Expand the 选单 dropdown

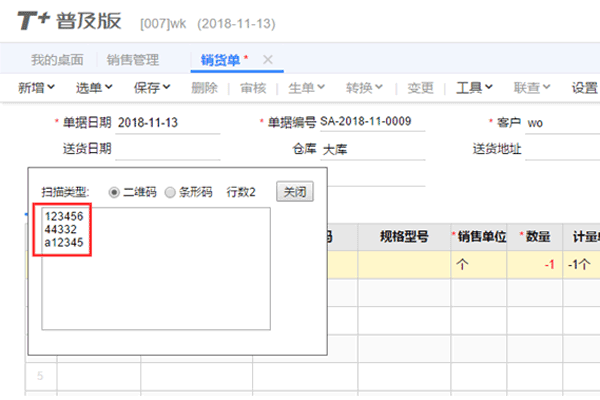click(x=94, y=87)
